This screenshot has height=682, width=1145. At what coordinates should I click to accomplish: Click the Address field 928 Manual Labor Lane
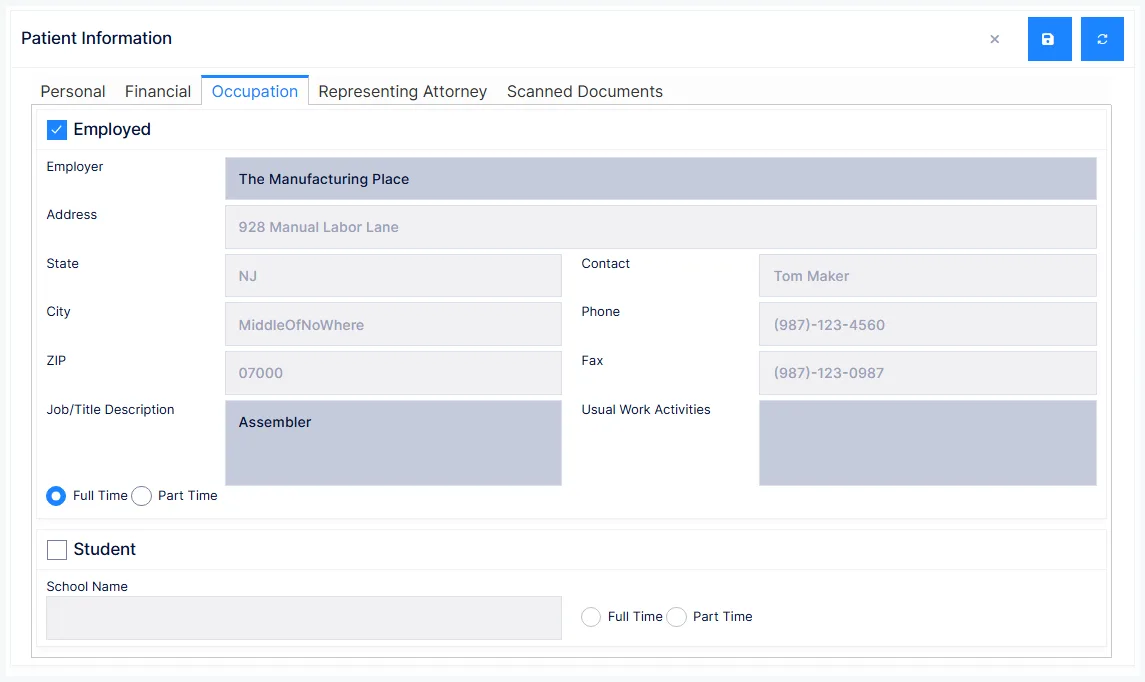coord(661,227)
